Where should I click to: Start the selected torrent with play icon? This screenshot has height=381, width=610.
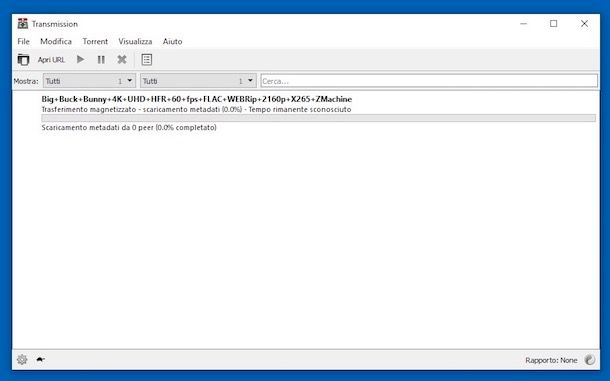click(x=81, y=60)
